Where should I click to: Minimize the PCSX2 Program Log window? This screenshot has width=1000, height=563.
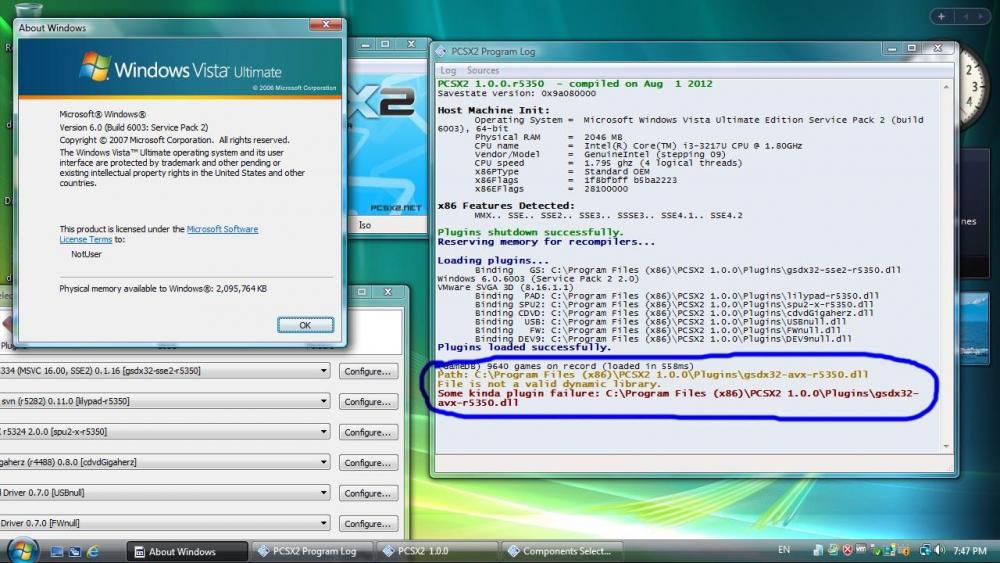(892, 48)
